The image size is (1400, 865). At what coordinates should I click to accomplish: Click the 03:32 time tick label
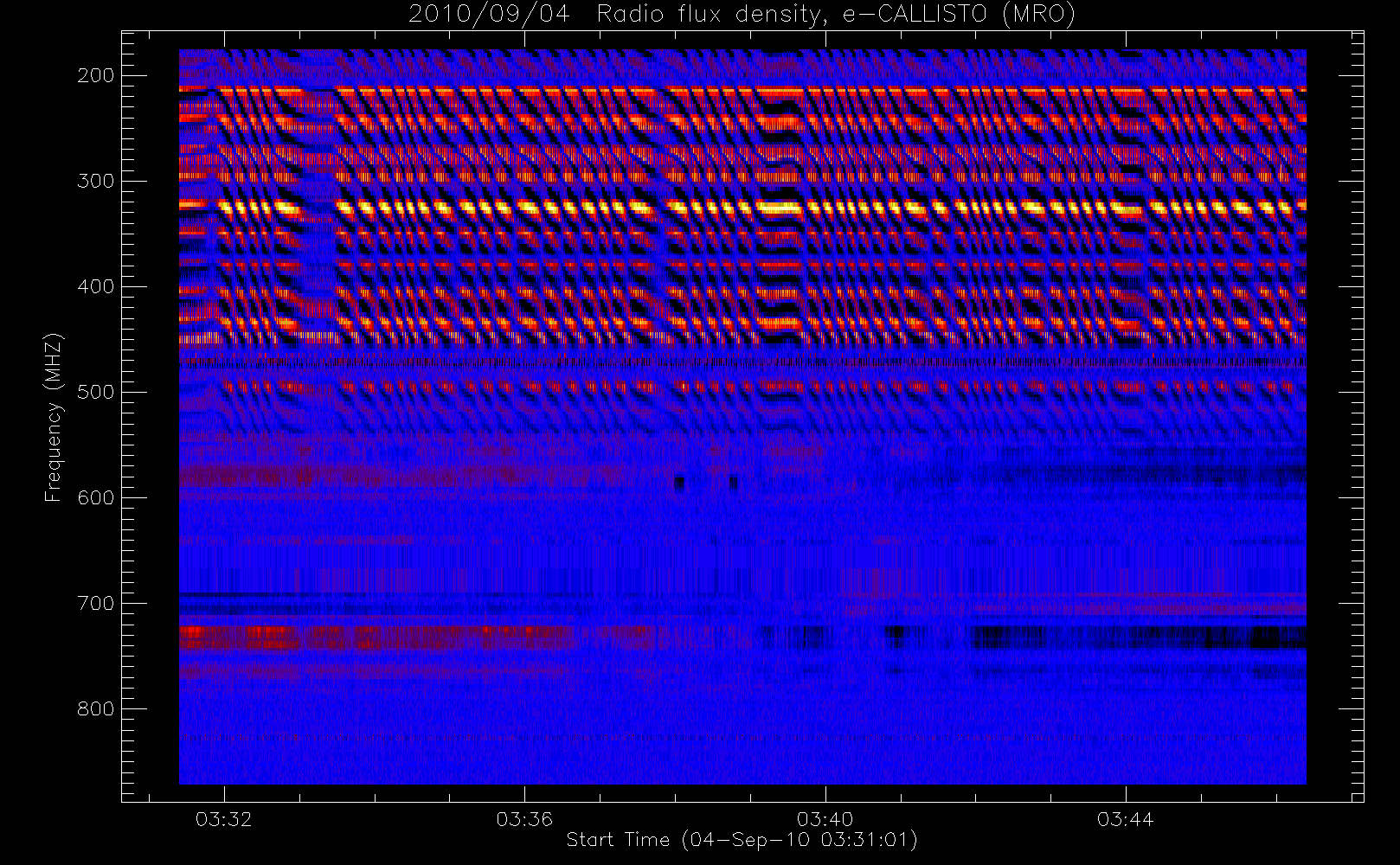click(224, 819)
